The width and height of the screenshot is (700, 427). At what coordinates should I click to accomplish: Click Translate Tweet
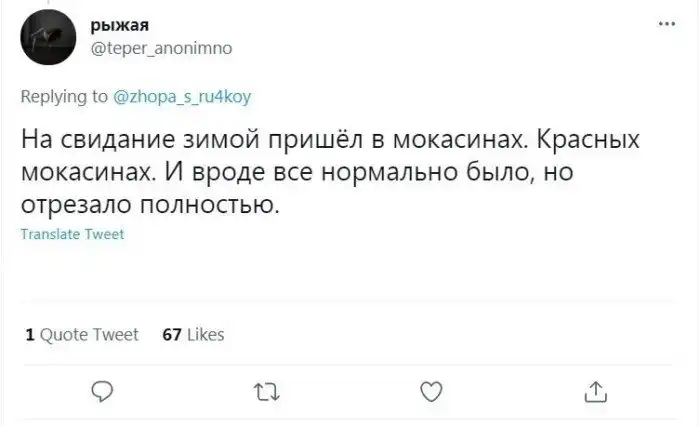(72, 234)
